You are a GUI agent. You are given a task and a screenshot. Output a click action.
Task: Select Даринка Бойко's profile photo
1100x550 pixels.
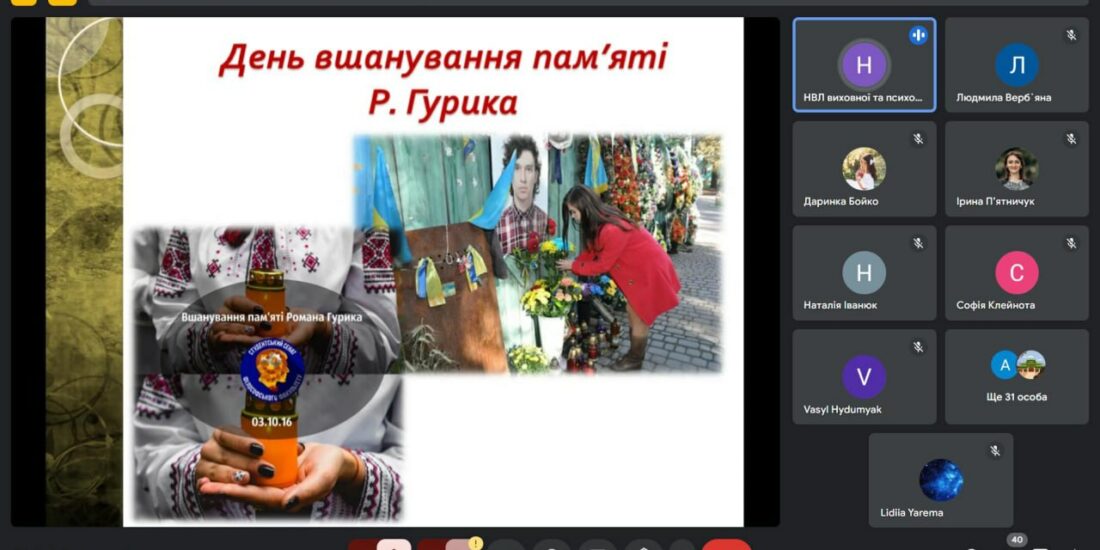click(864, 169)
